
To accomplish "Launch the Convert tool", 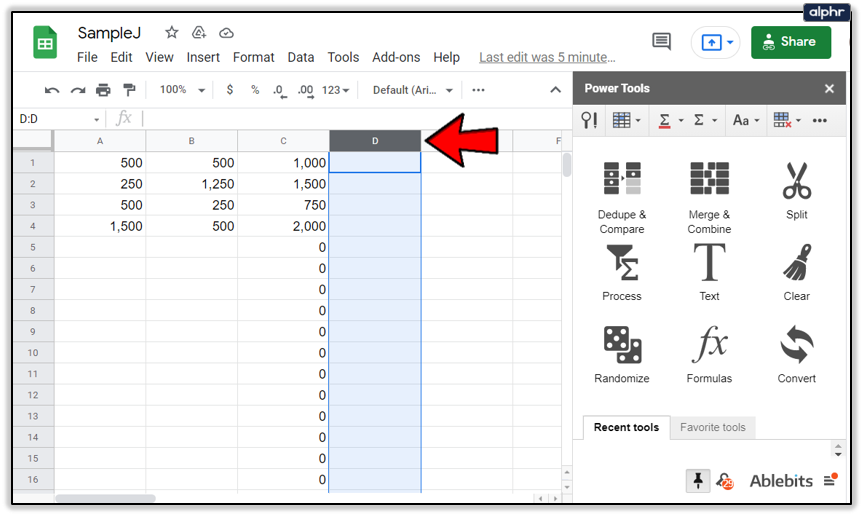I will [x=796, y=354].
